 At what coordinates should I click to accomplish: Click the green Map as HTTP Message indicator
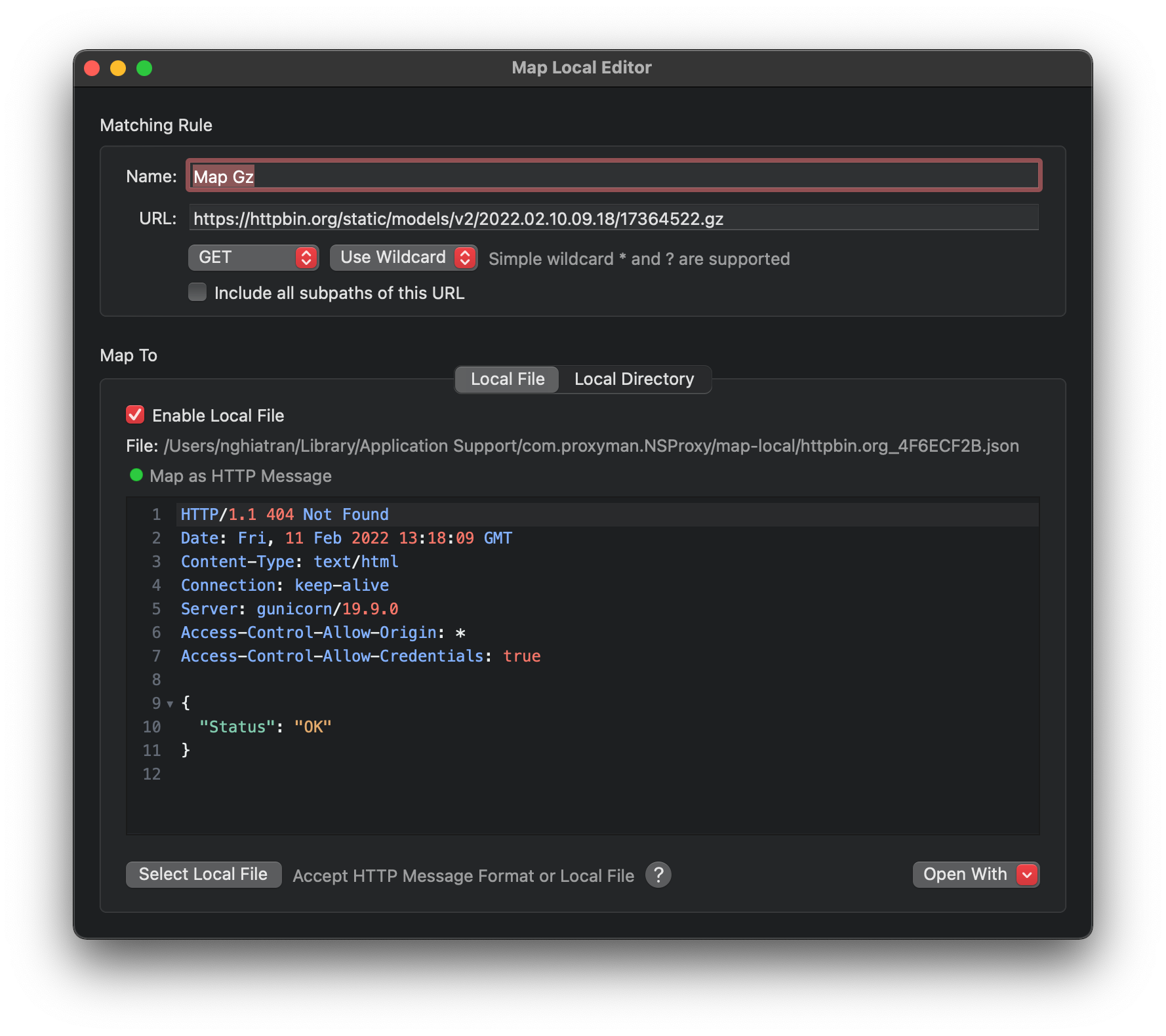[136, 475]
